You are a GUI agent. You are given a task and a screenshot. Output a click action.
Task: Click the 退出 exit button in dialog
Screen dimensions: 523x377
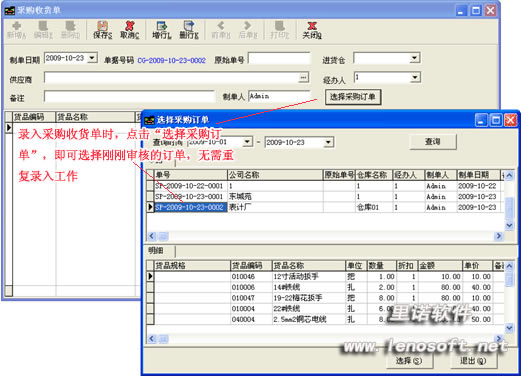[473, 361]
